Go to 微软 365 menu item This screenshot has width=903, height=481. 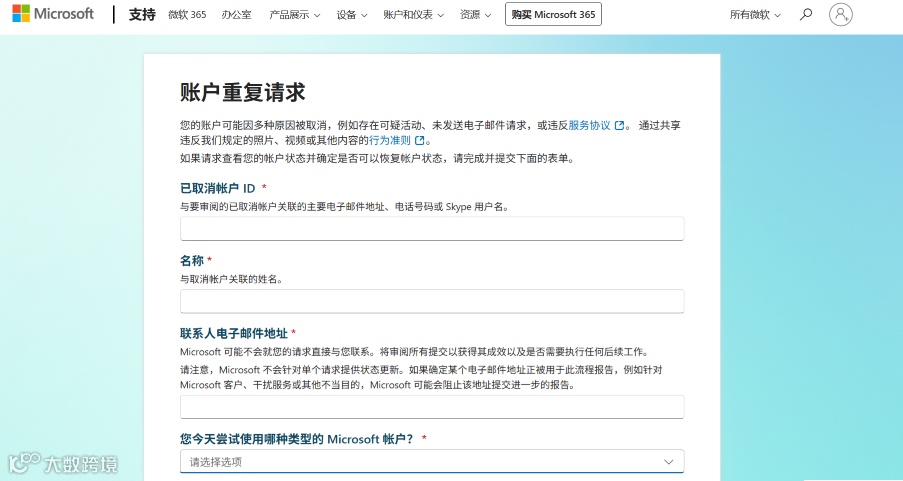[x=187, y=14]
